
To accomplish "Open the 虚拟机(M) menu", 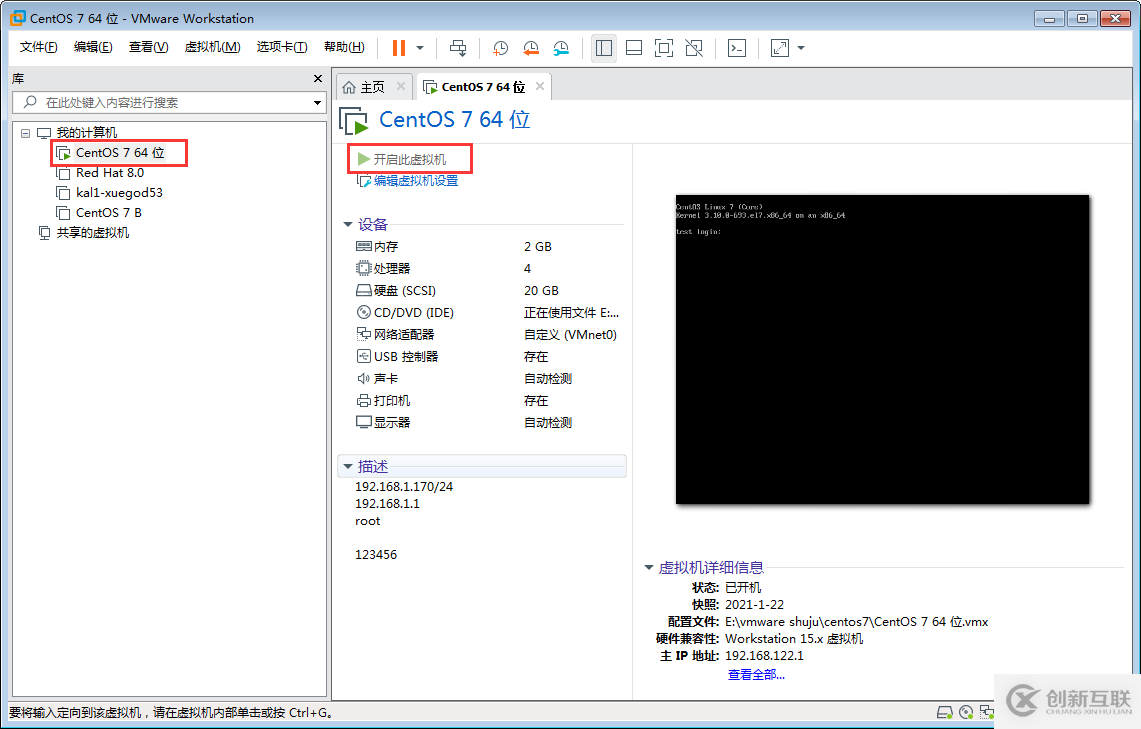I will [212, 47].
